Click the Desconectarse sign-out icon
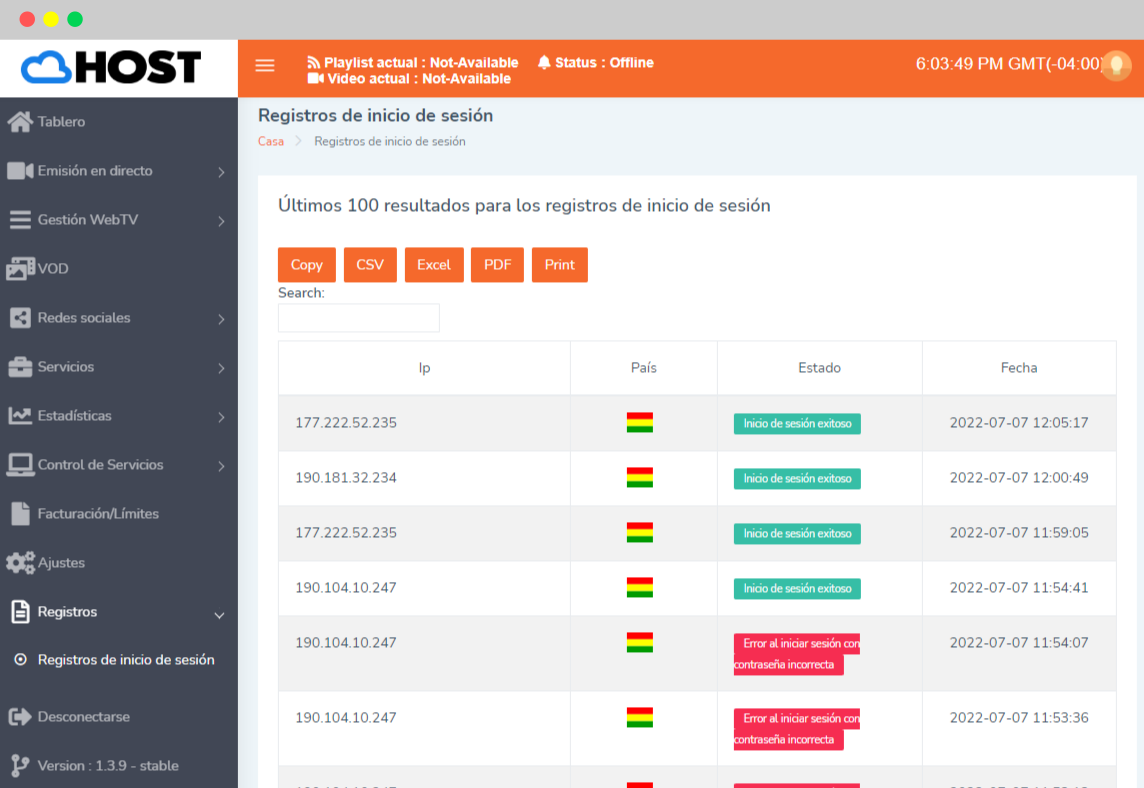 tap(20, 716)
